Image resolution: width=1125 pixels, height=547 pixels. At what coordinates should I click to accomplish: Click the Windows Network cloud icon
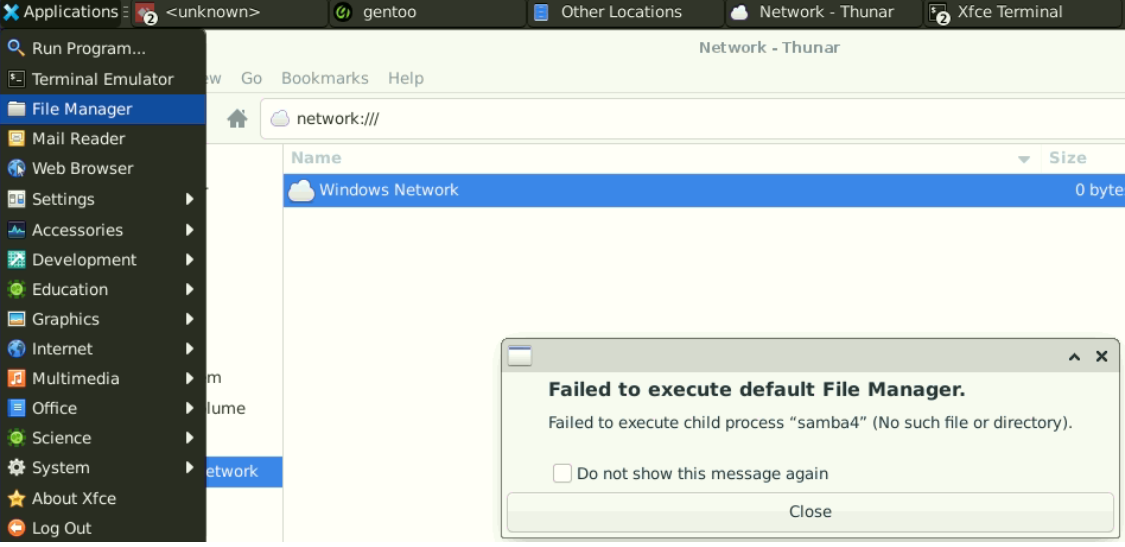(301, 190)
